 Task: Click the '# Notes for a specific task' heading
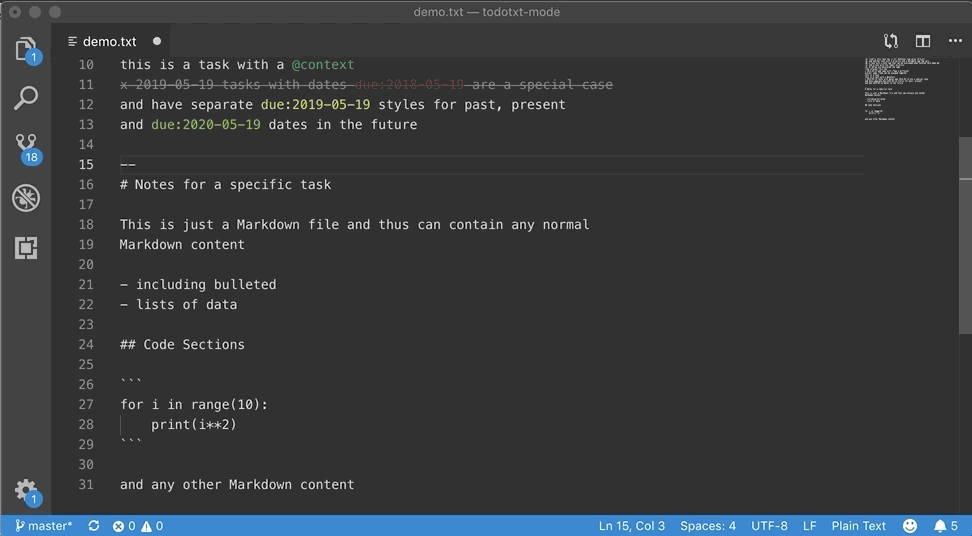226,185
